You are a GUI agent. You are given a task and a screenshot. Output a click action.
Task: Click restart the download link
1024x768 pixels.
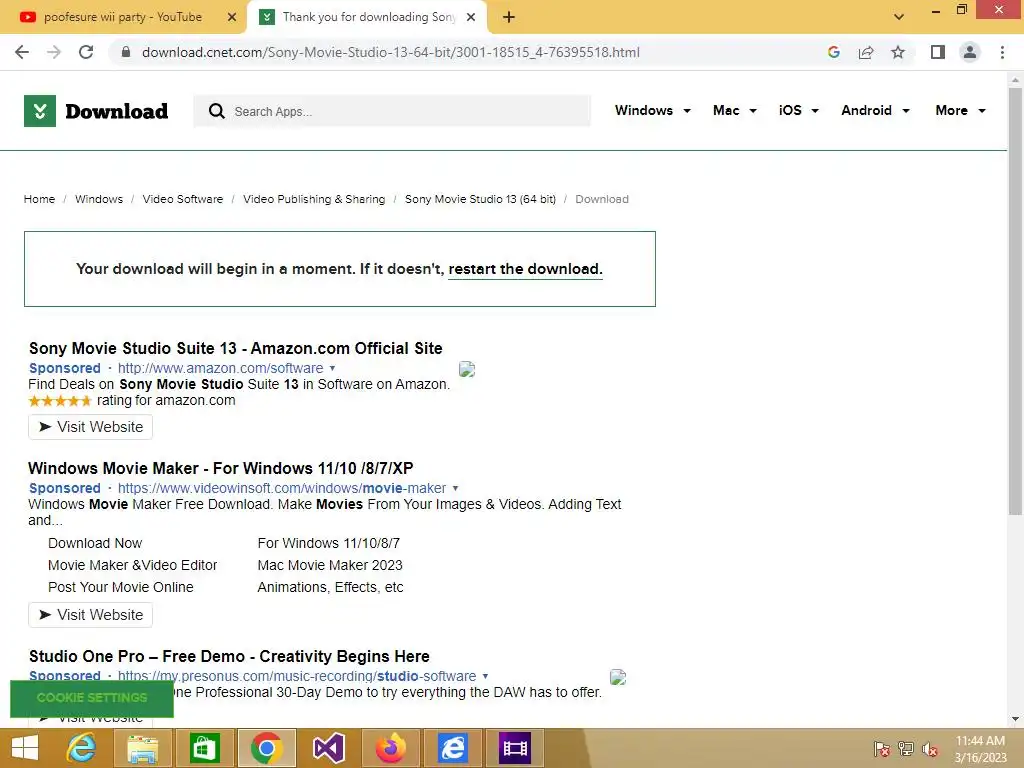[525, 269]
